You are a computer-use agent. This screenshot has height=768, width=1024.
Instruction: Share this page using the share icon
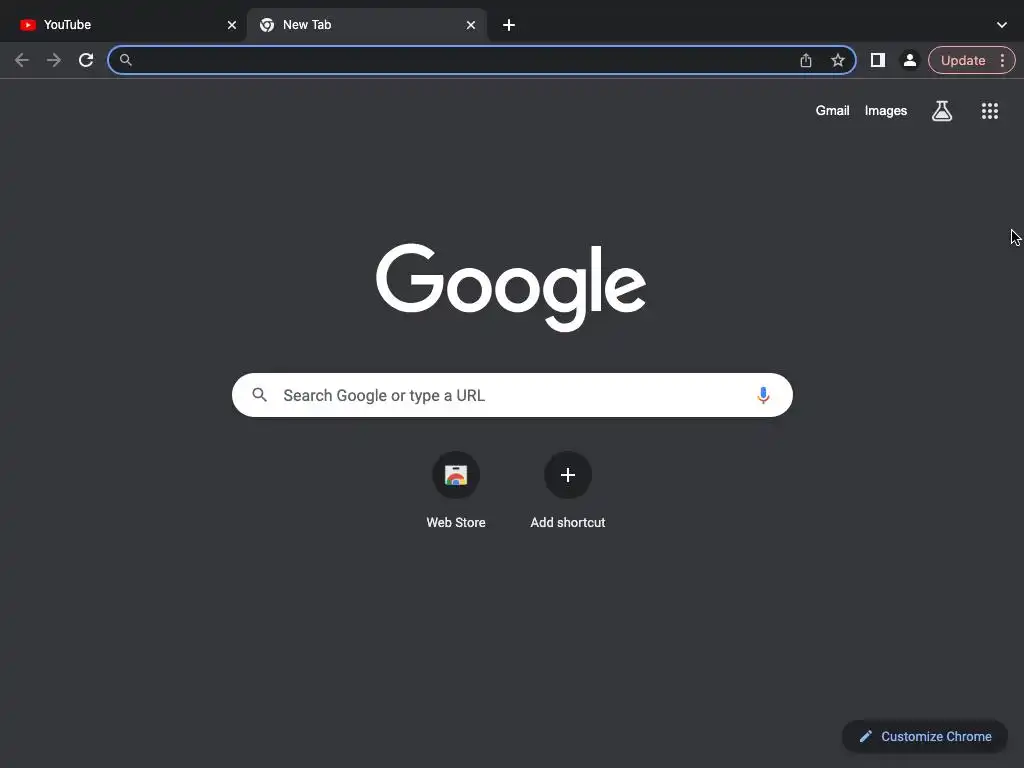[806, 60]
